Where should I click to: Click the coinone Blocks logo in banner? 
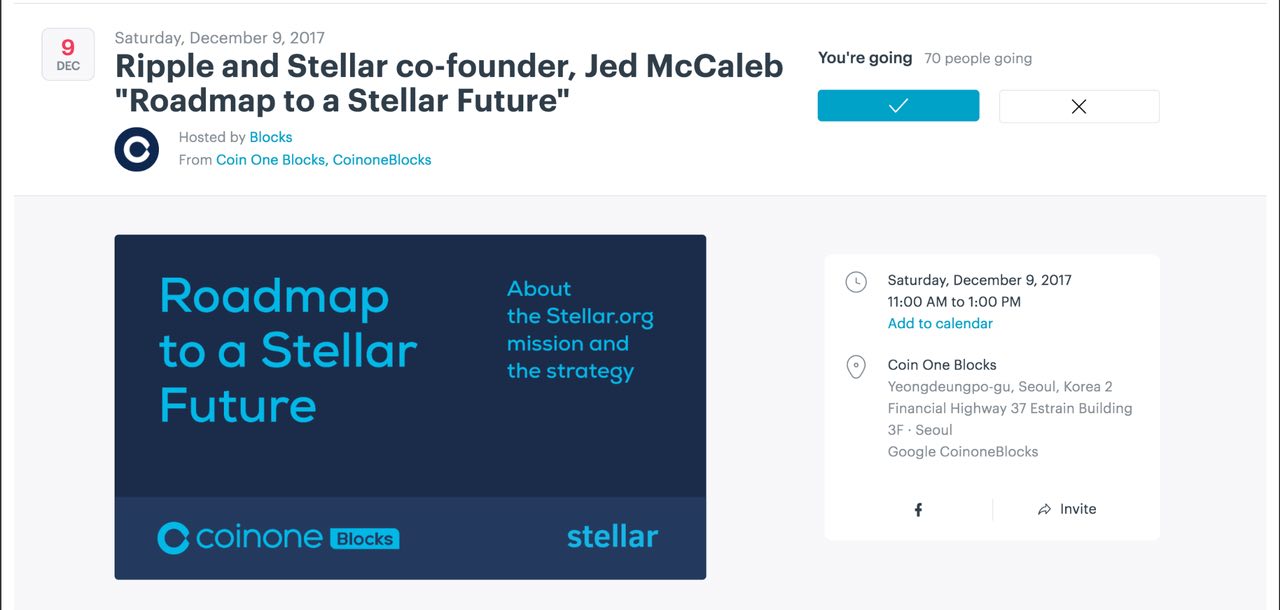pyautogui.click(x=278, y=538)
